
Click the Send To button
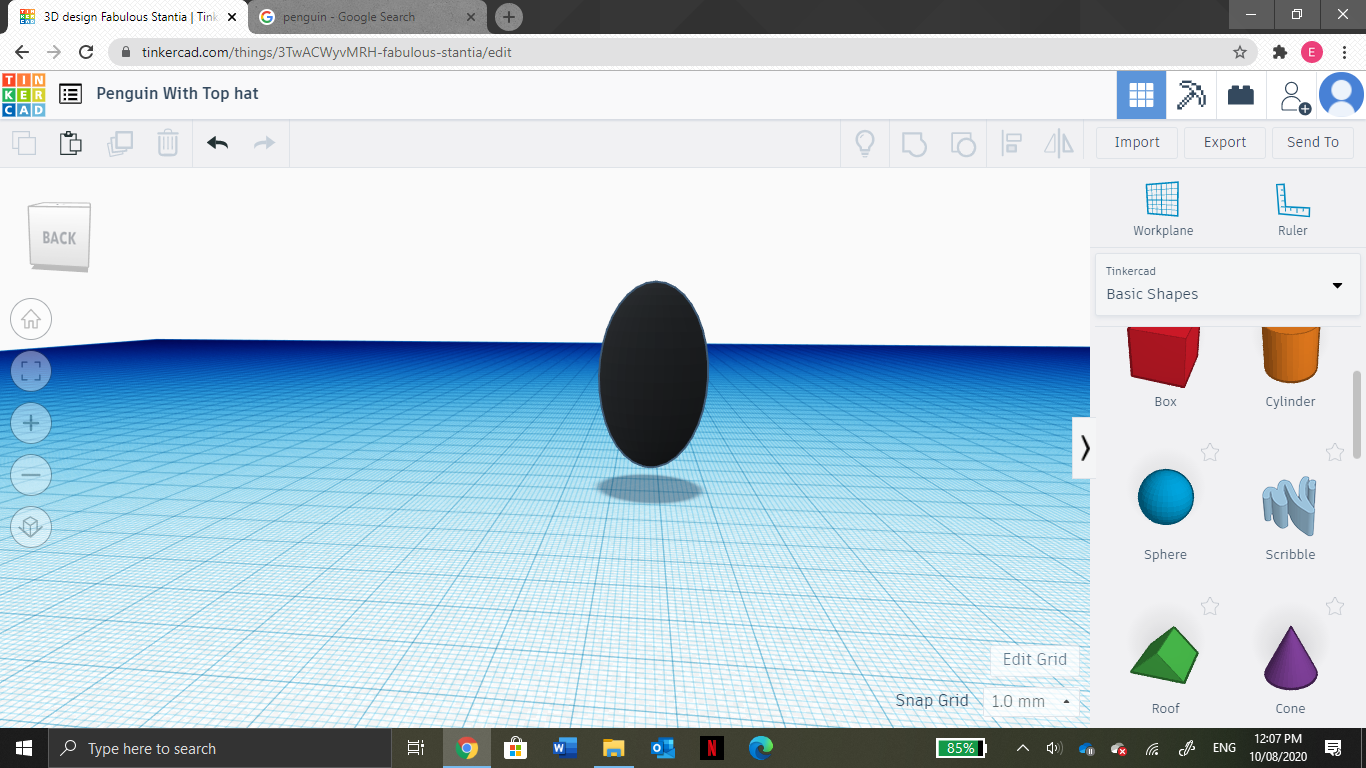[x=1313, y=142]
